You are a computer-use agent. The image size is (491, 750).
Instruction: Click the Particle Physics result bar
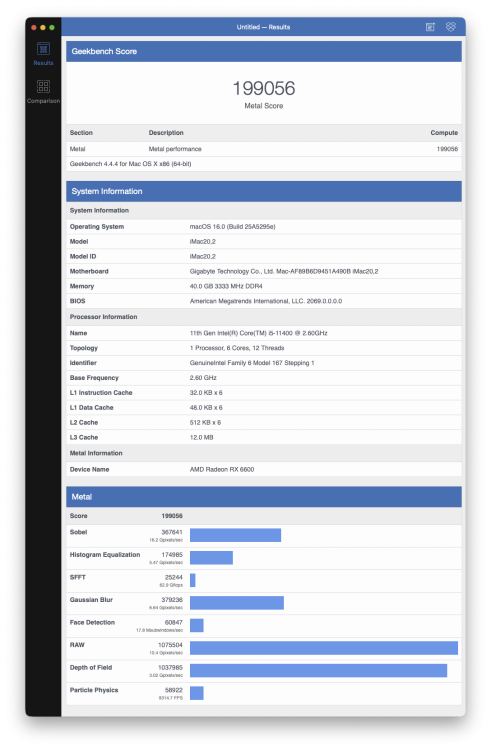pos(196,693)
